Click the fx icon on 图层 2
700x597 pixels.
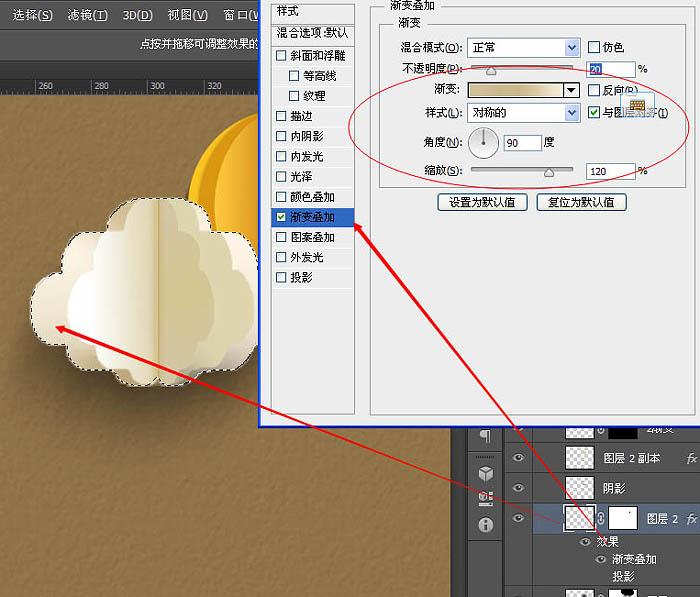coord(692,518)
